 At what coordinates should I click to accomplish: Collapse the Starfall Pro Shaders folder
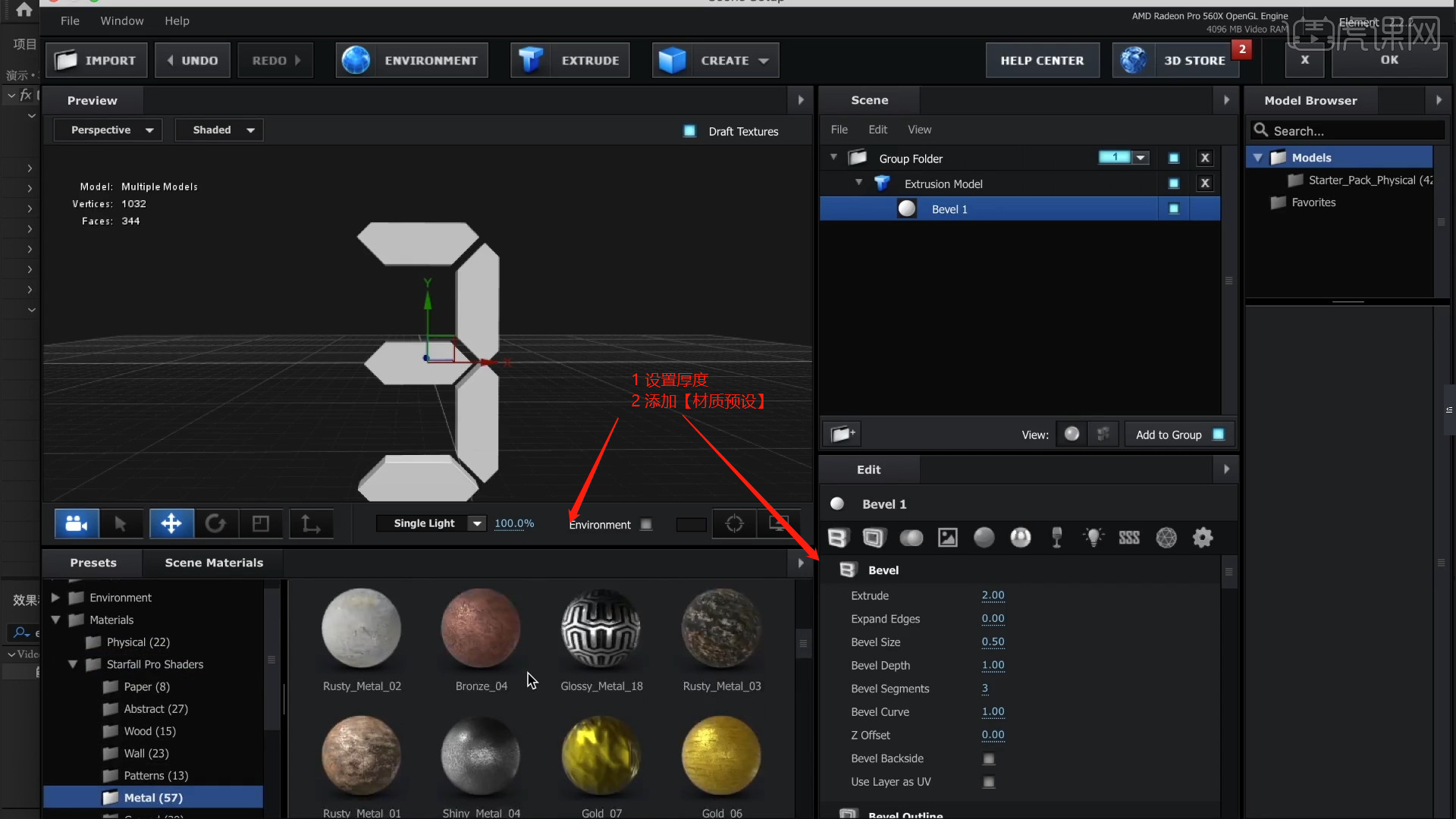(x=73, y=664)
